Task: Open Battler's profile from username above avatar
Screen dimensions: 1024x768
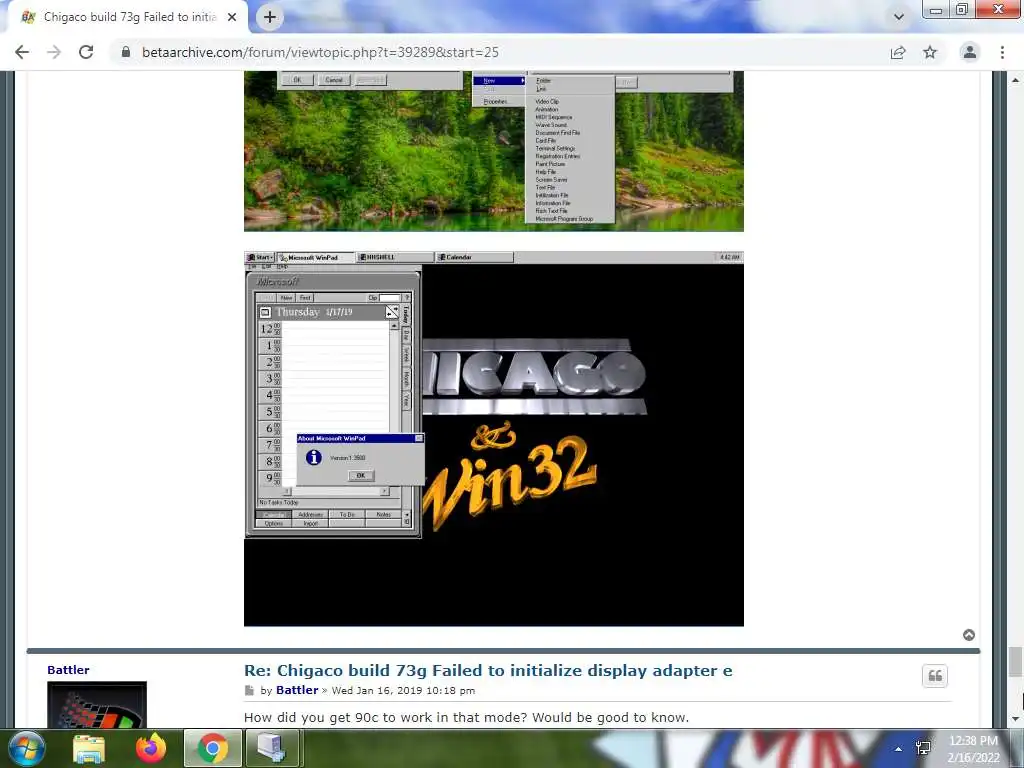Action: 68,670
